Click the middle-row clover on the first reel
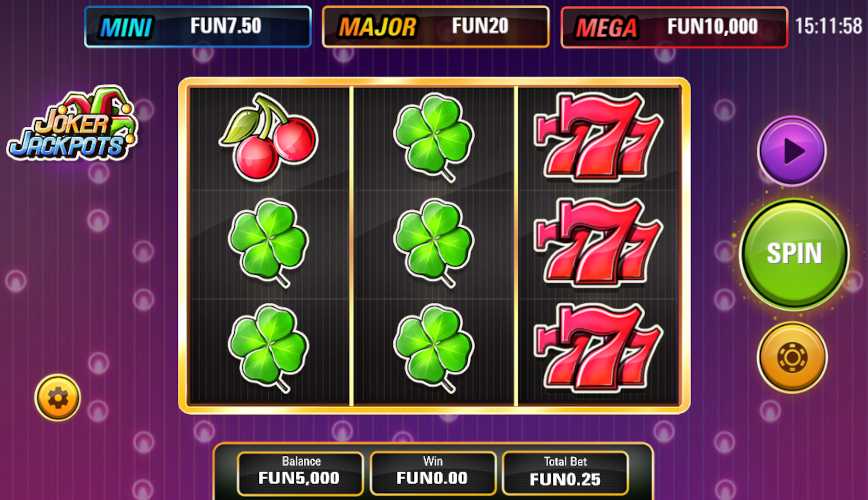The width and height of the screenshot is (868, 500). click(x=268, y=243)
